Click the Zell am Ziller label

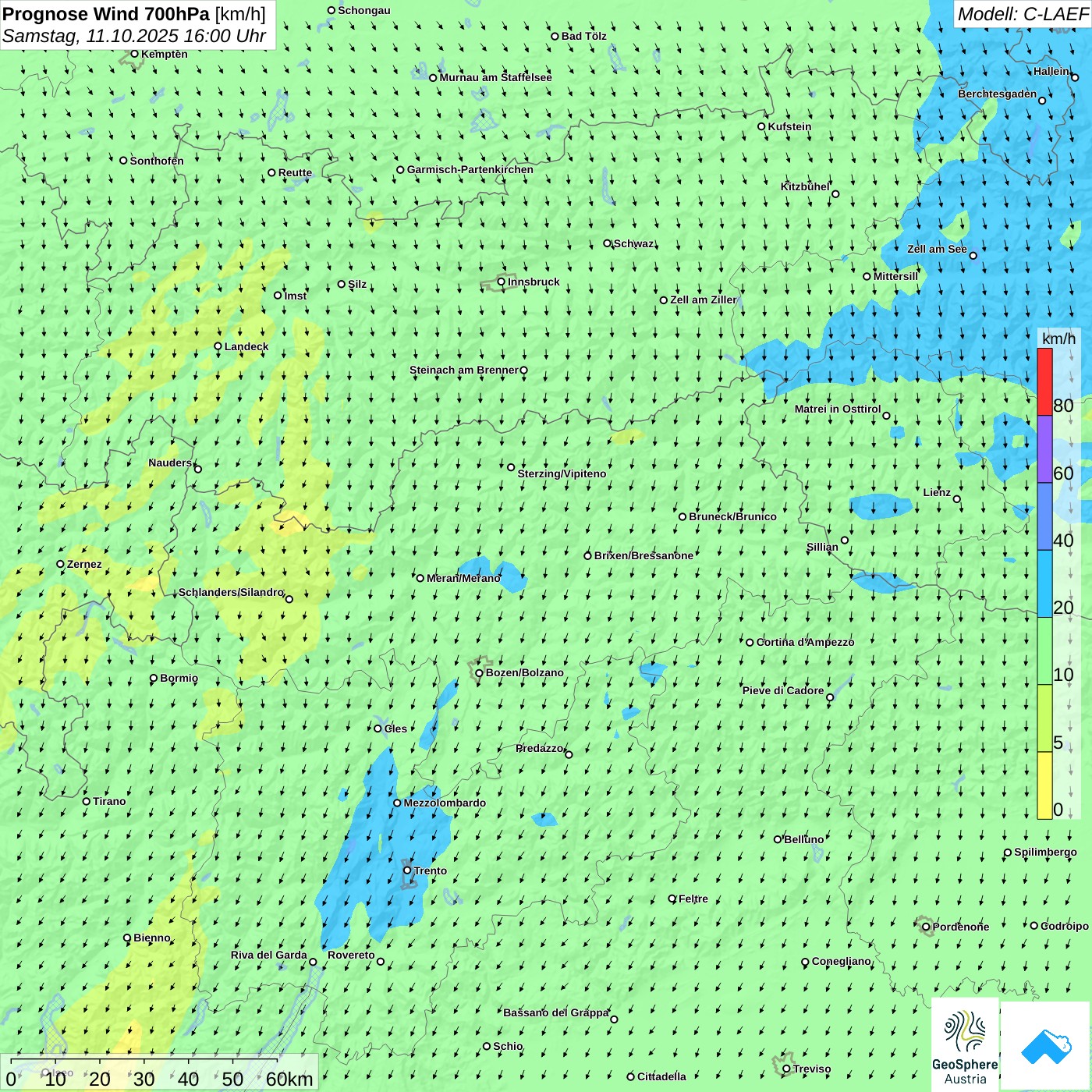703,300
